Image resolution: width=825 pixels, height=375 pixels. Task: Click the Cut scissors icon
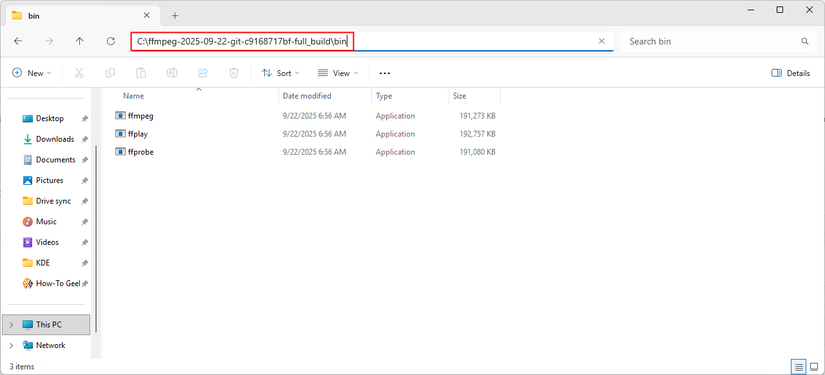tap(79, 73)
